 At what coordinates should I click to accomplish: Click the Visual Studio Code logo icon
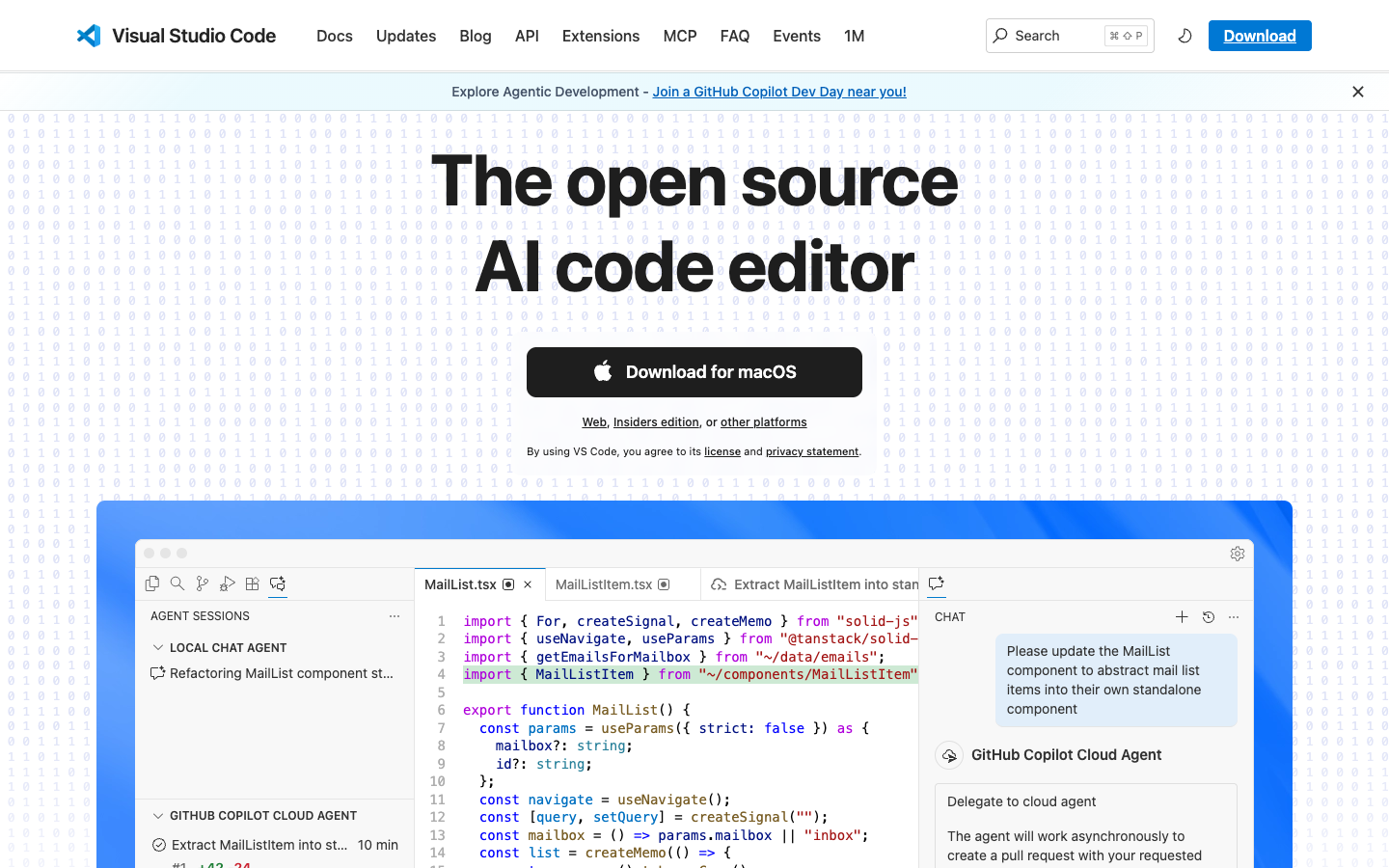tap(89, 36)
